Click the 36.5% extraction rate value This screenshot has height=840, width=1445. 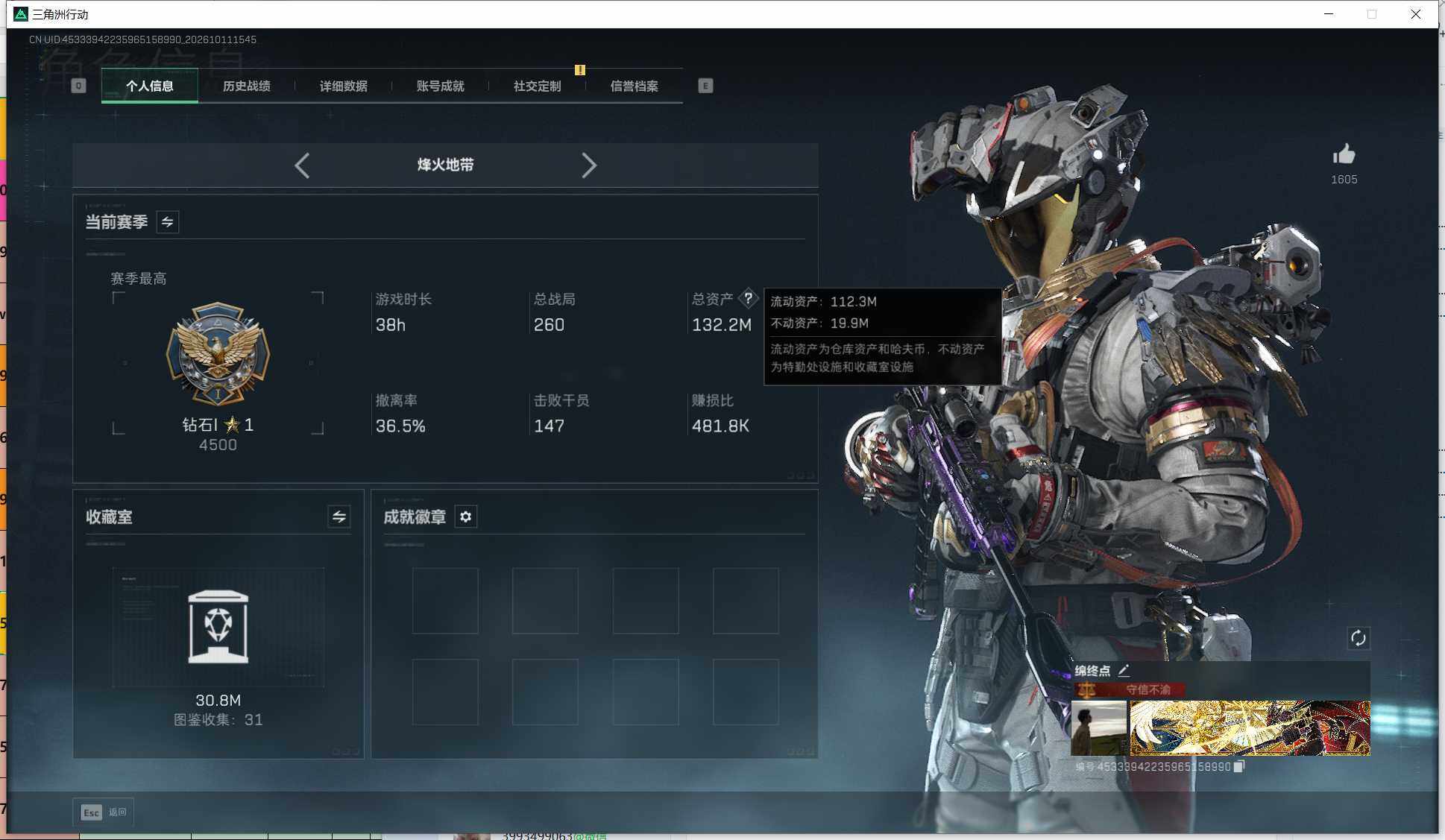[x=400, y=426]
